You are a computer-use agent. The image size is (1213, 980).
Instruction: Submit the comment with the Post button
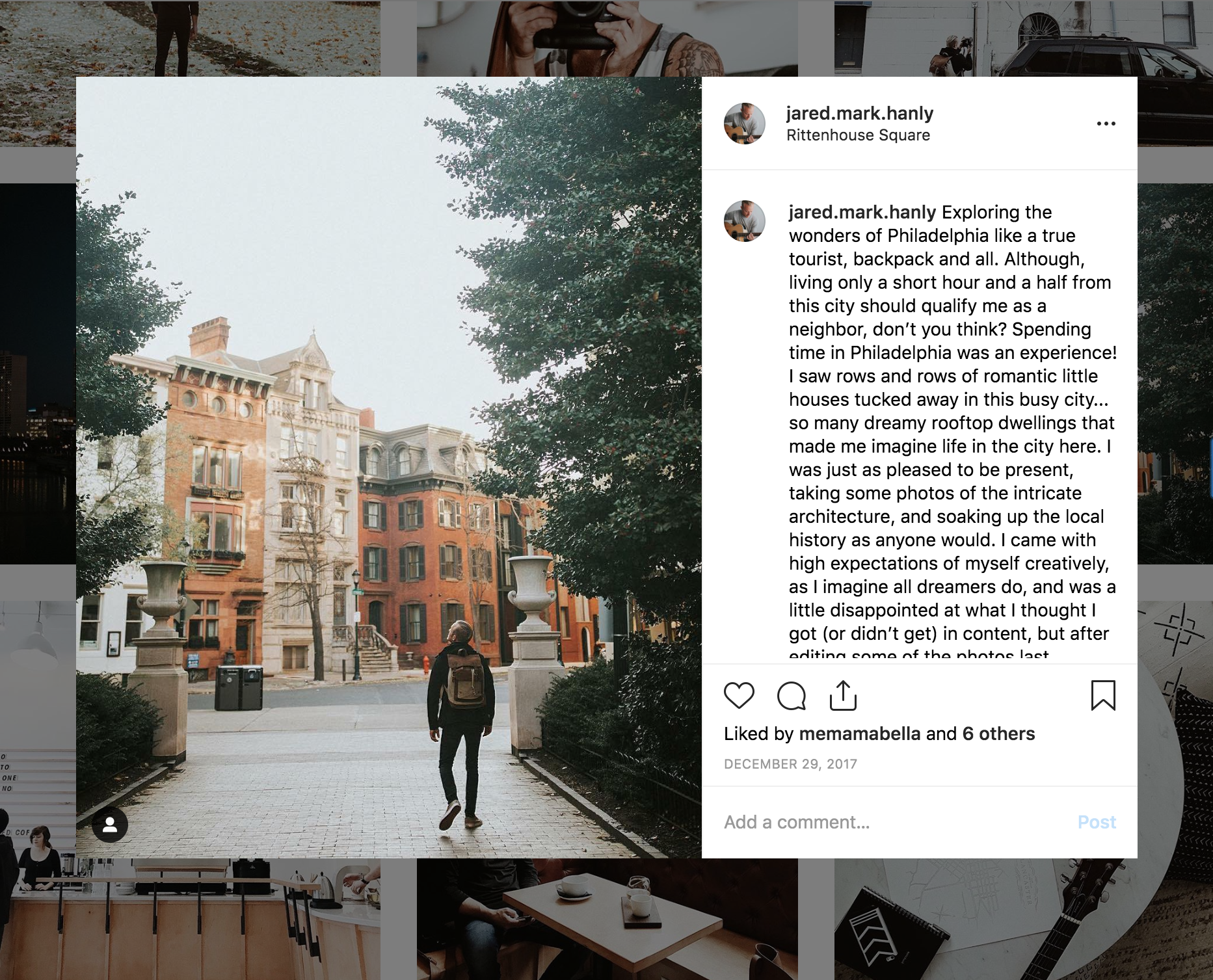tap(1097, 822)
